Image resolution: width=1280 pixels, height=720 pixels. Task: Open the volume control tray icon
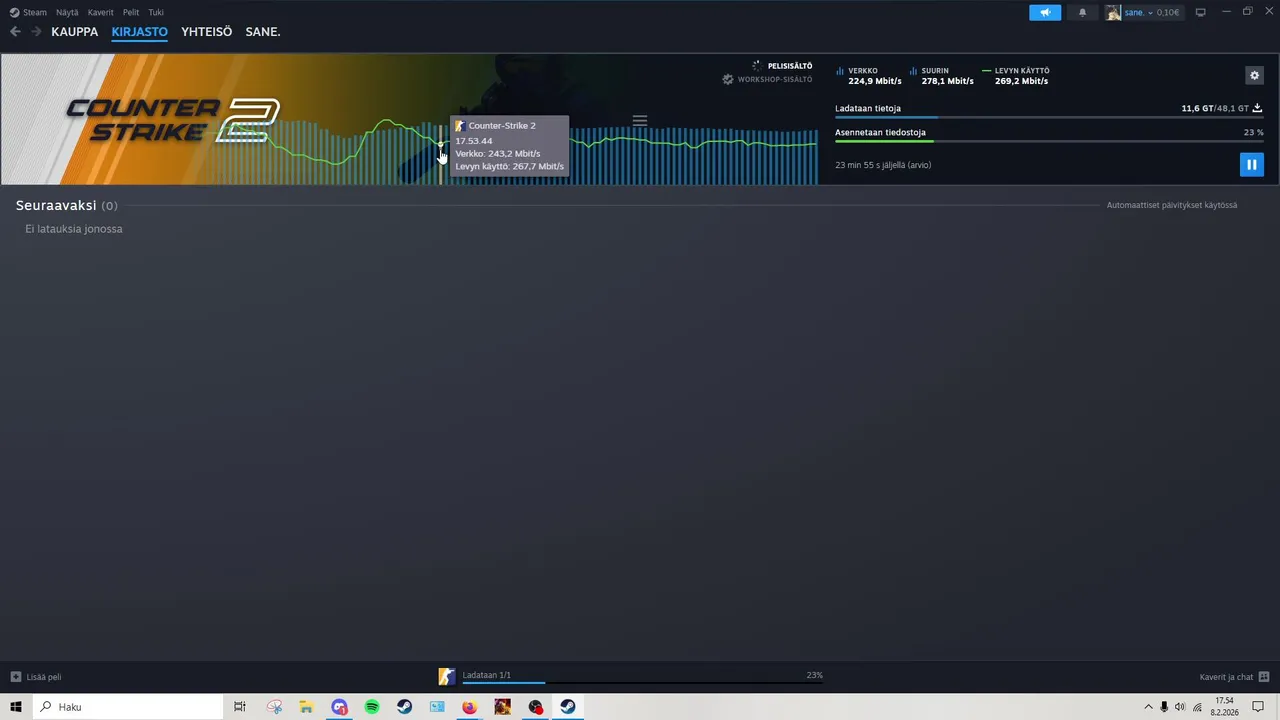1180,707
